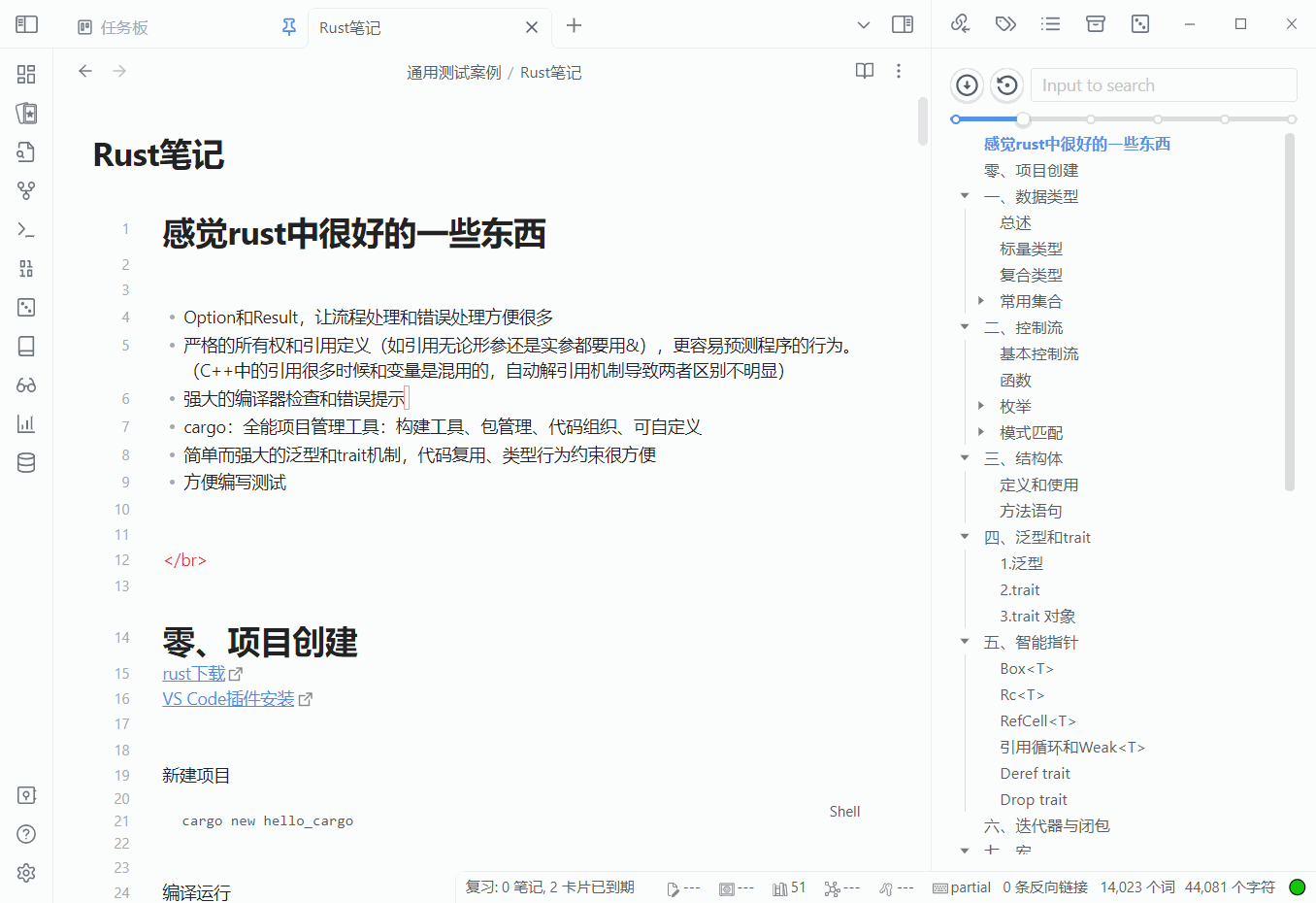1316x903 pixels.
Task: Open a new tab with plus button
Action: 574,25
